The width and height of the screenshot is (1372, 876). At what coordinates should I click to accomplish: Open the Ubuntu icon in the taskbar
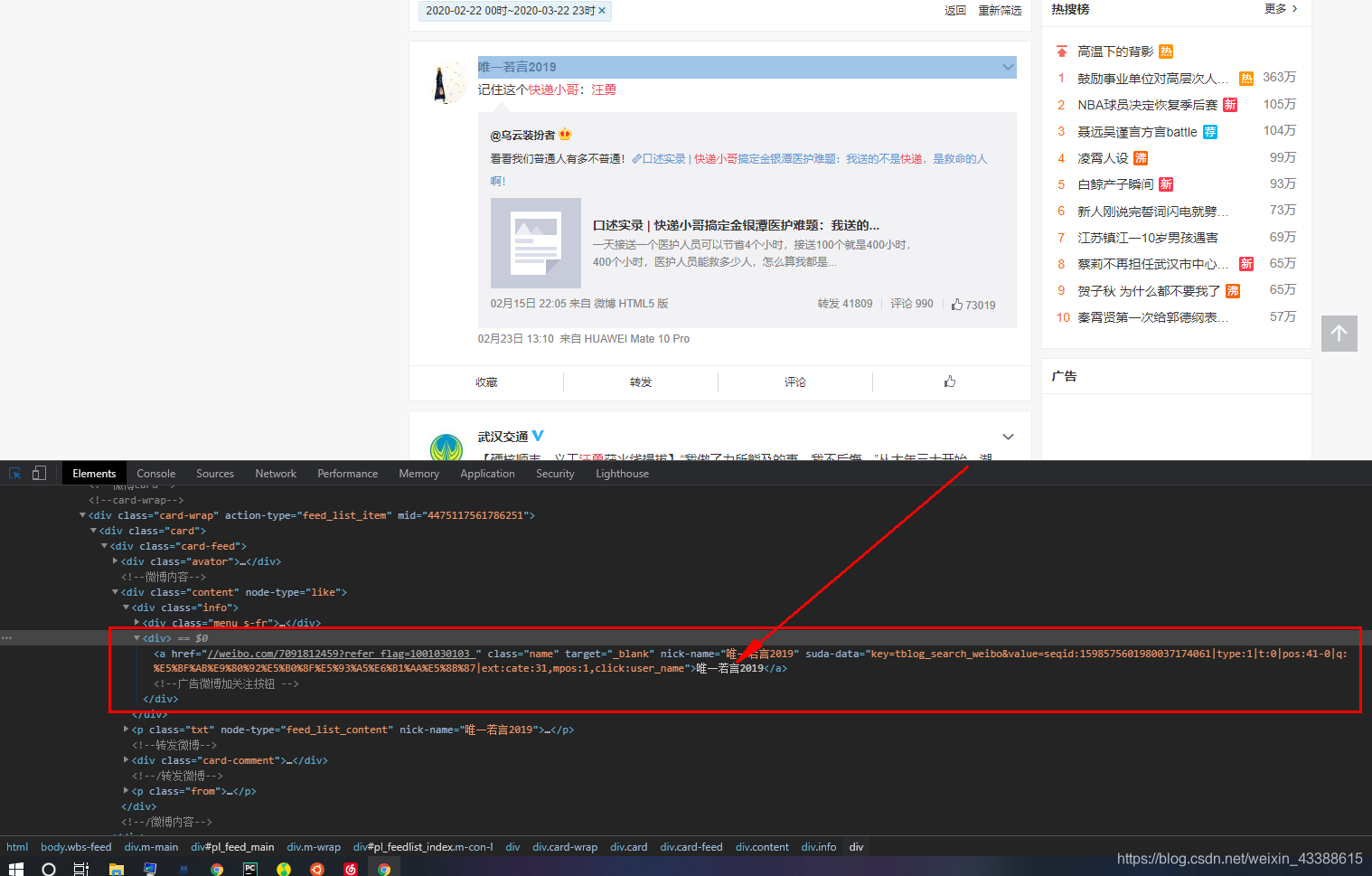pos(317,869)
